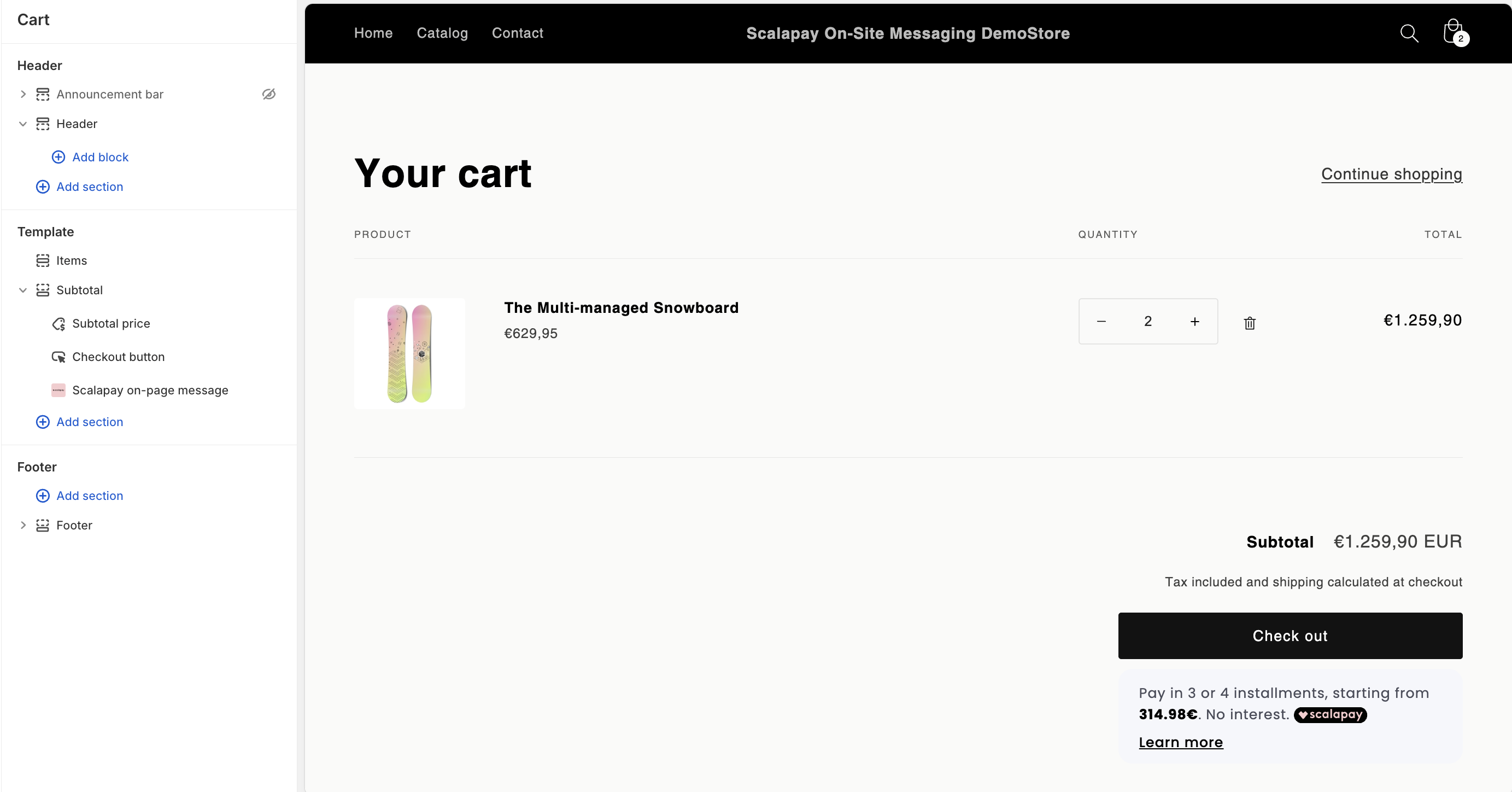Go to Contact page in navigation
The width and height of the screenshot is (1512, 792).
(x=517, y=33)
